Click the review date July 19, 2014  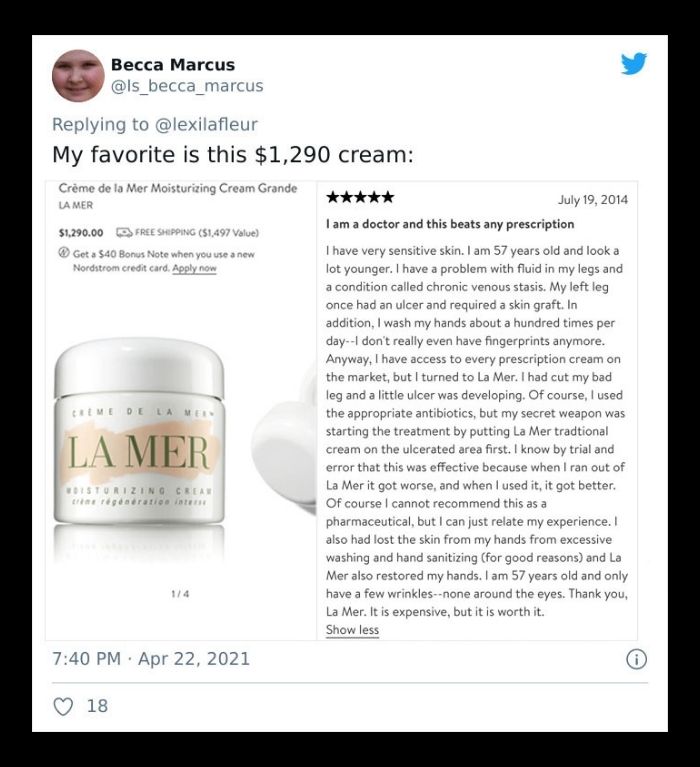593,200
